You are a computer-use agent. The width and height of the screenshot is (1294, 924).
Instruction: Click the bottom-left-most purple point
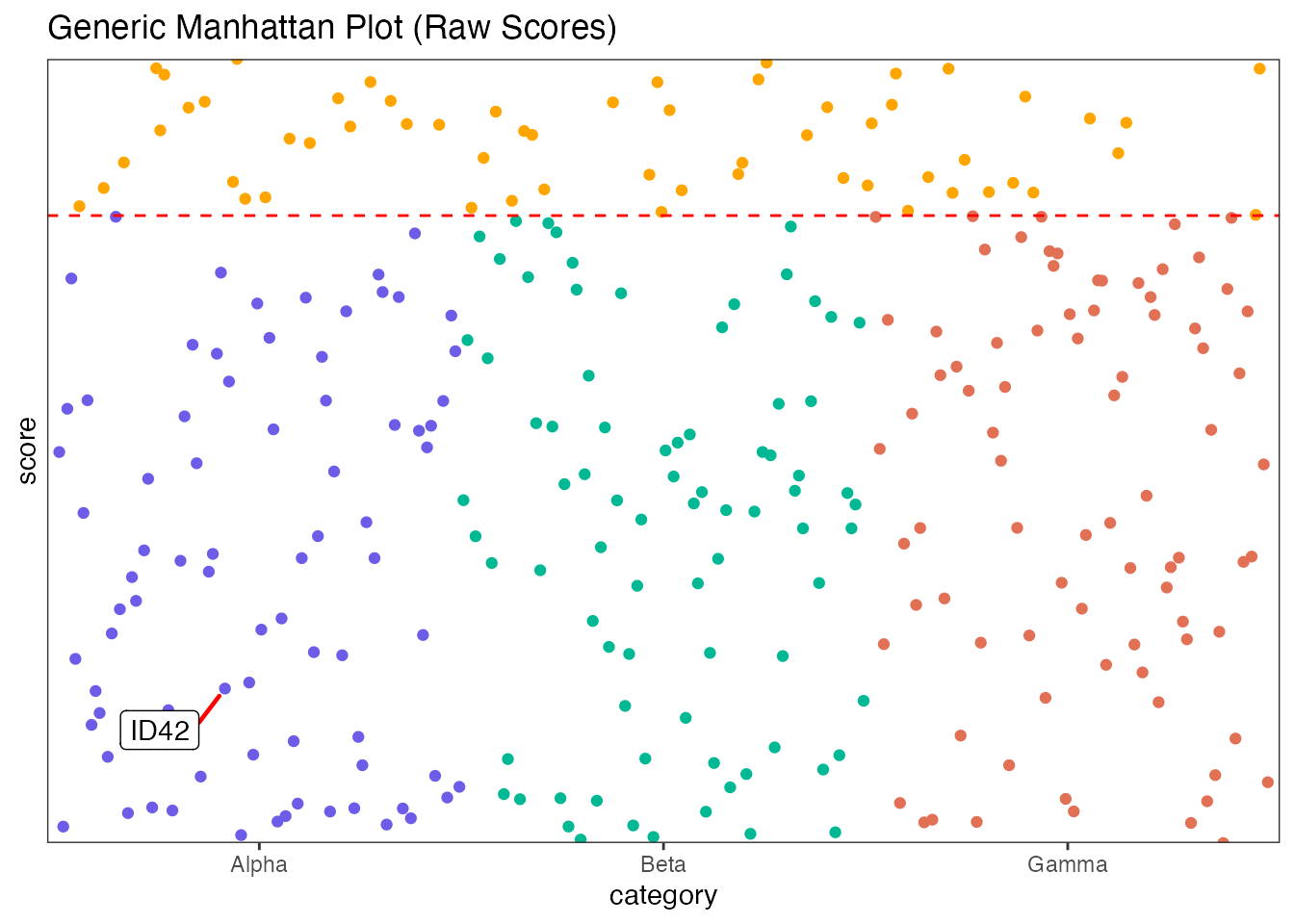64,826
